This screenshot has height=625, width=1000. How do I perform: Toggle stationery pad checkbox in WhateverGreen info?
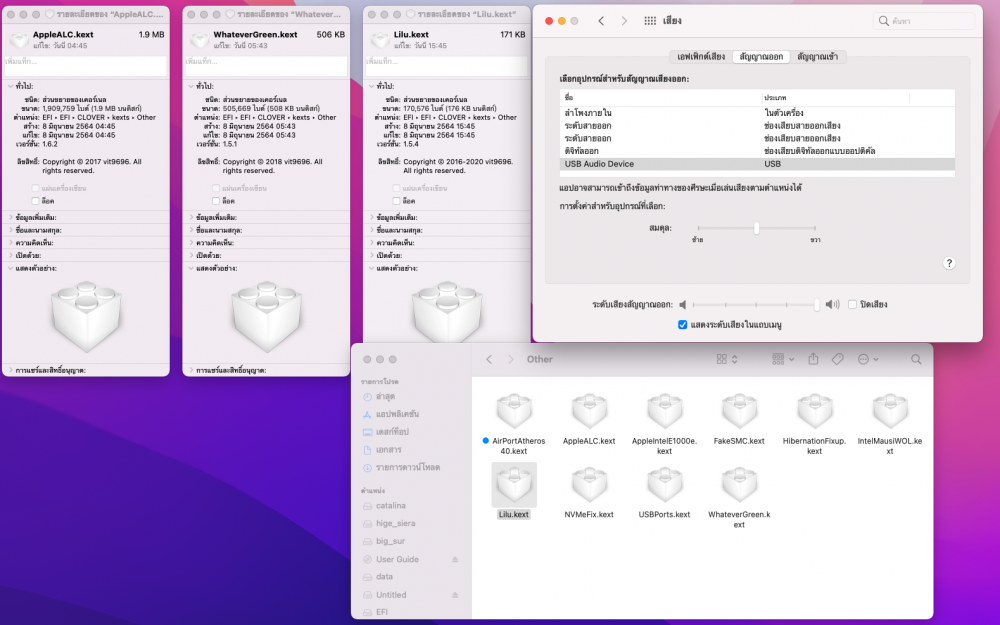216,188
